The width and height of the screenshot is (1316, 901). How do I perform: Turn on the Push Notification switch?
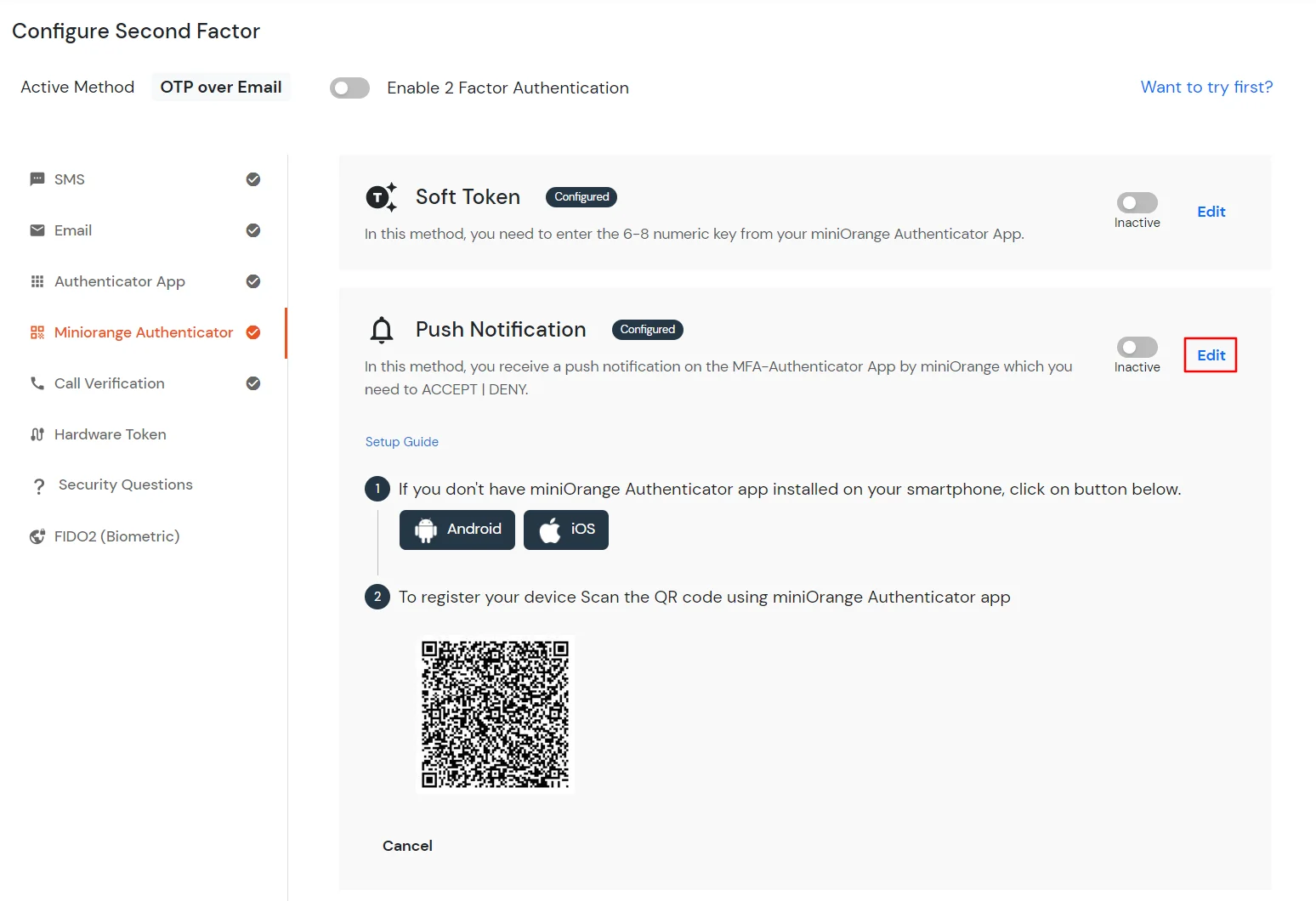pyautogui.click(x=1137, y=347)
